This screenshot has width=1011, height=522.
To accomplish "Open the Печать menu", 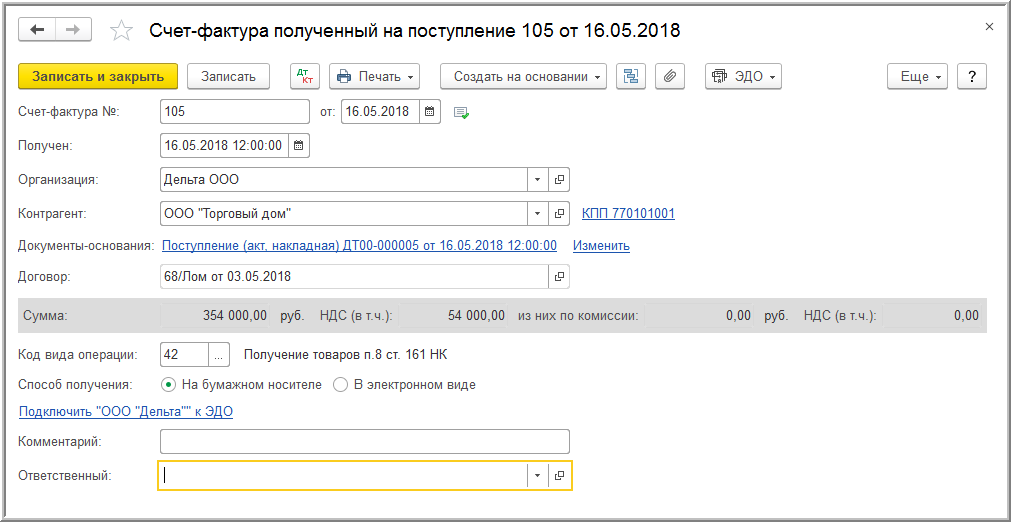I will [373, 77].
